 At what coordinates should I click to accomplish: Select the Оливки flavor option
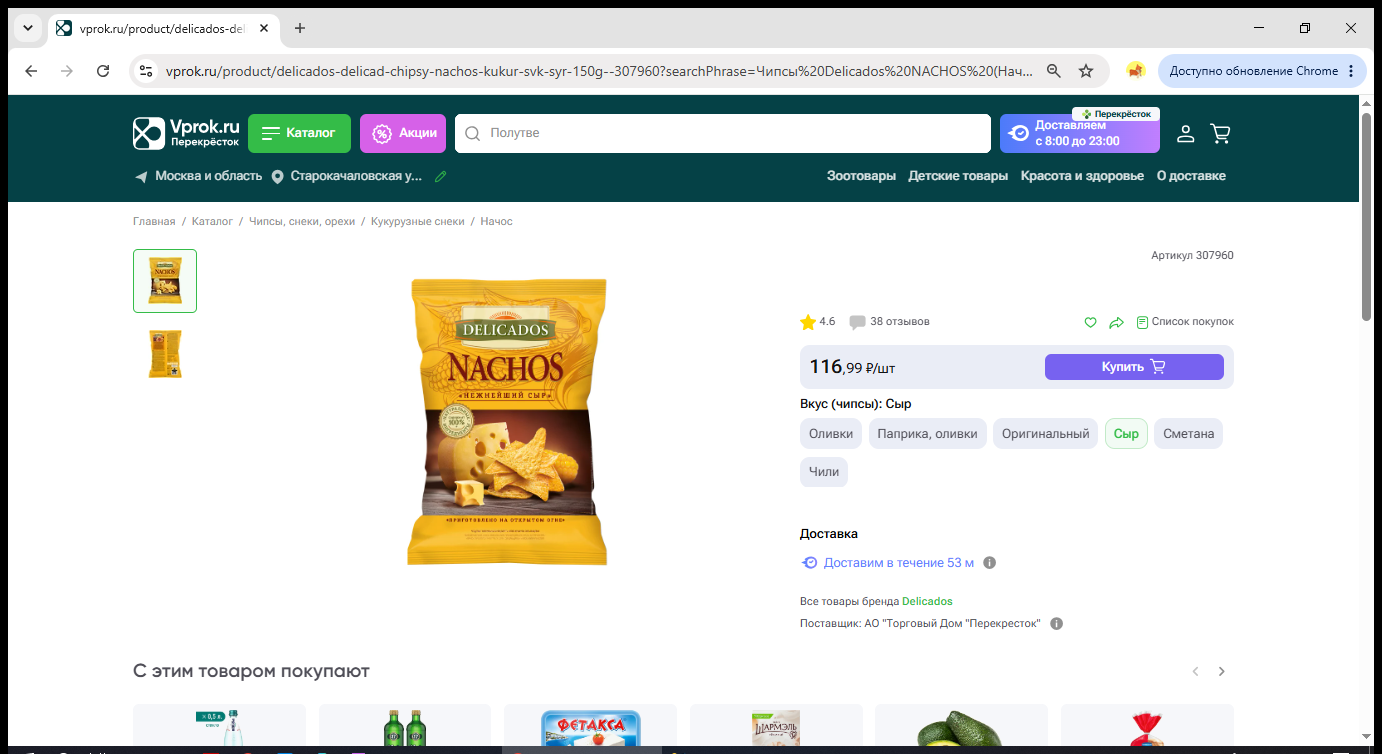pos(831,434)
